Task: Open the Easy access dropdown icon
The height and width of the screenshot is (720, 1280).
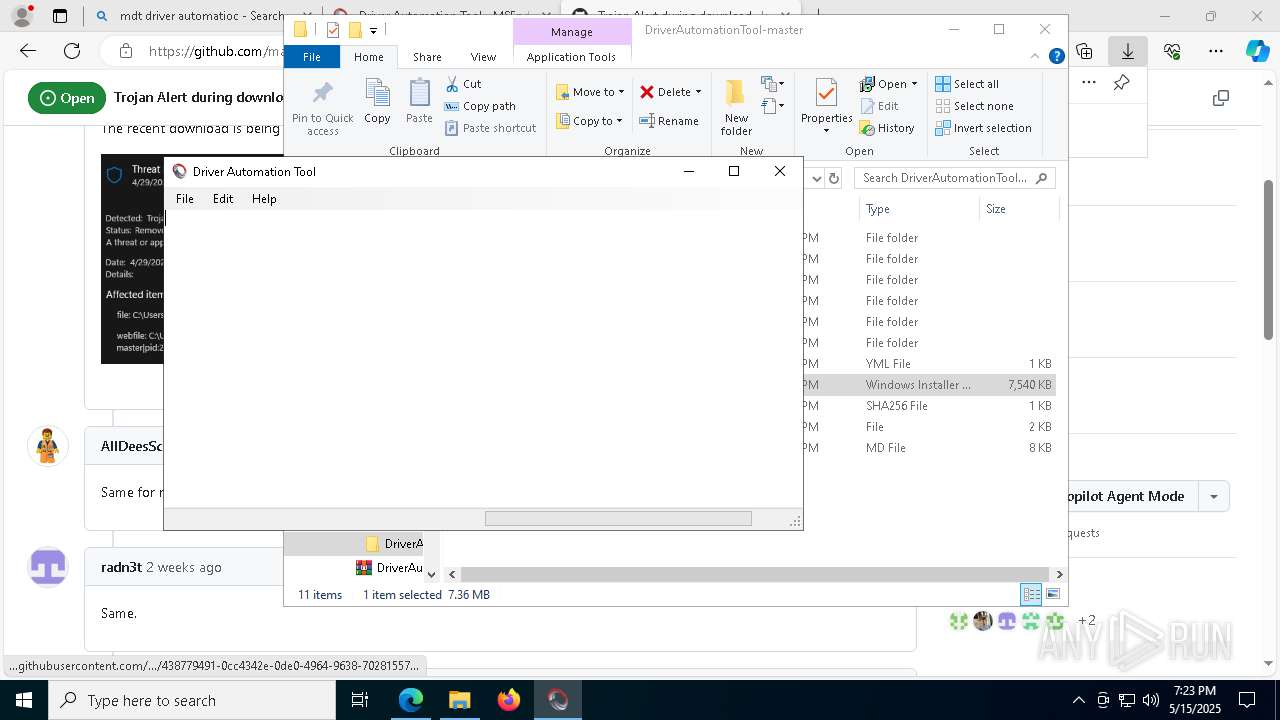Action: coord(773,105)
